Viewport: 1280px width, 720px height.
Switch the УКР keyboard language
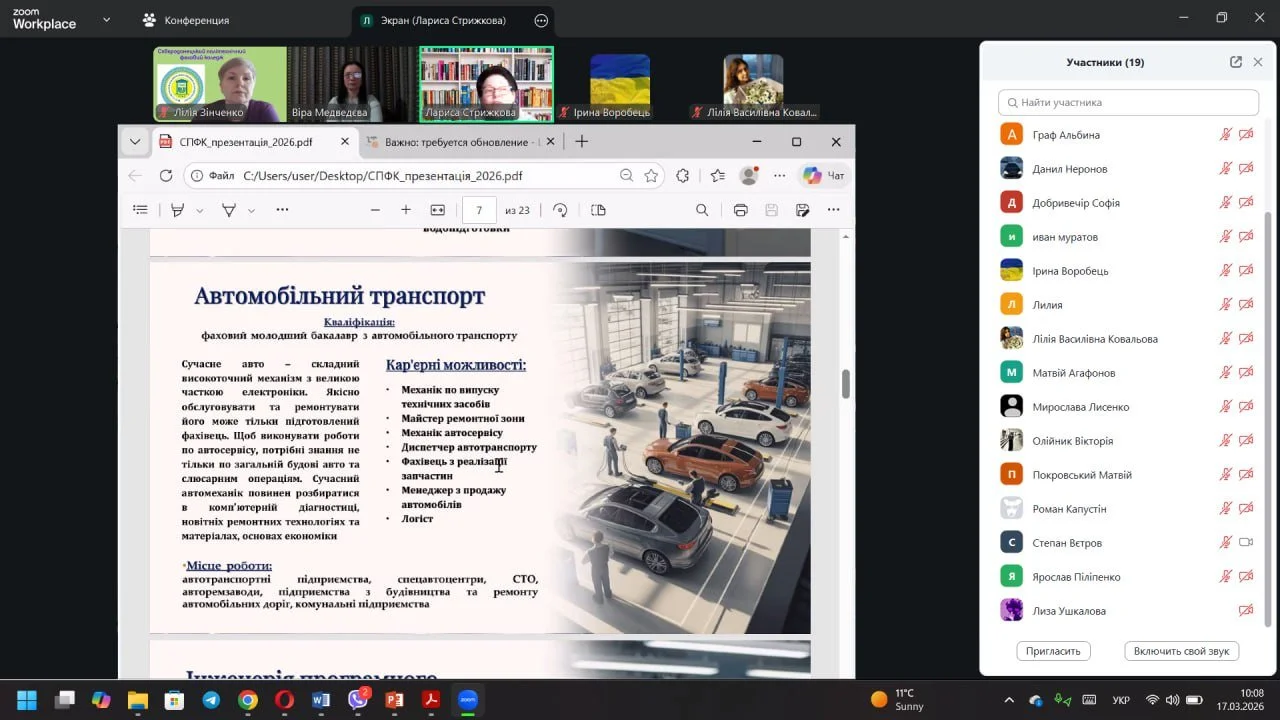(x=1121, y=700)
